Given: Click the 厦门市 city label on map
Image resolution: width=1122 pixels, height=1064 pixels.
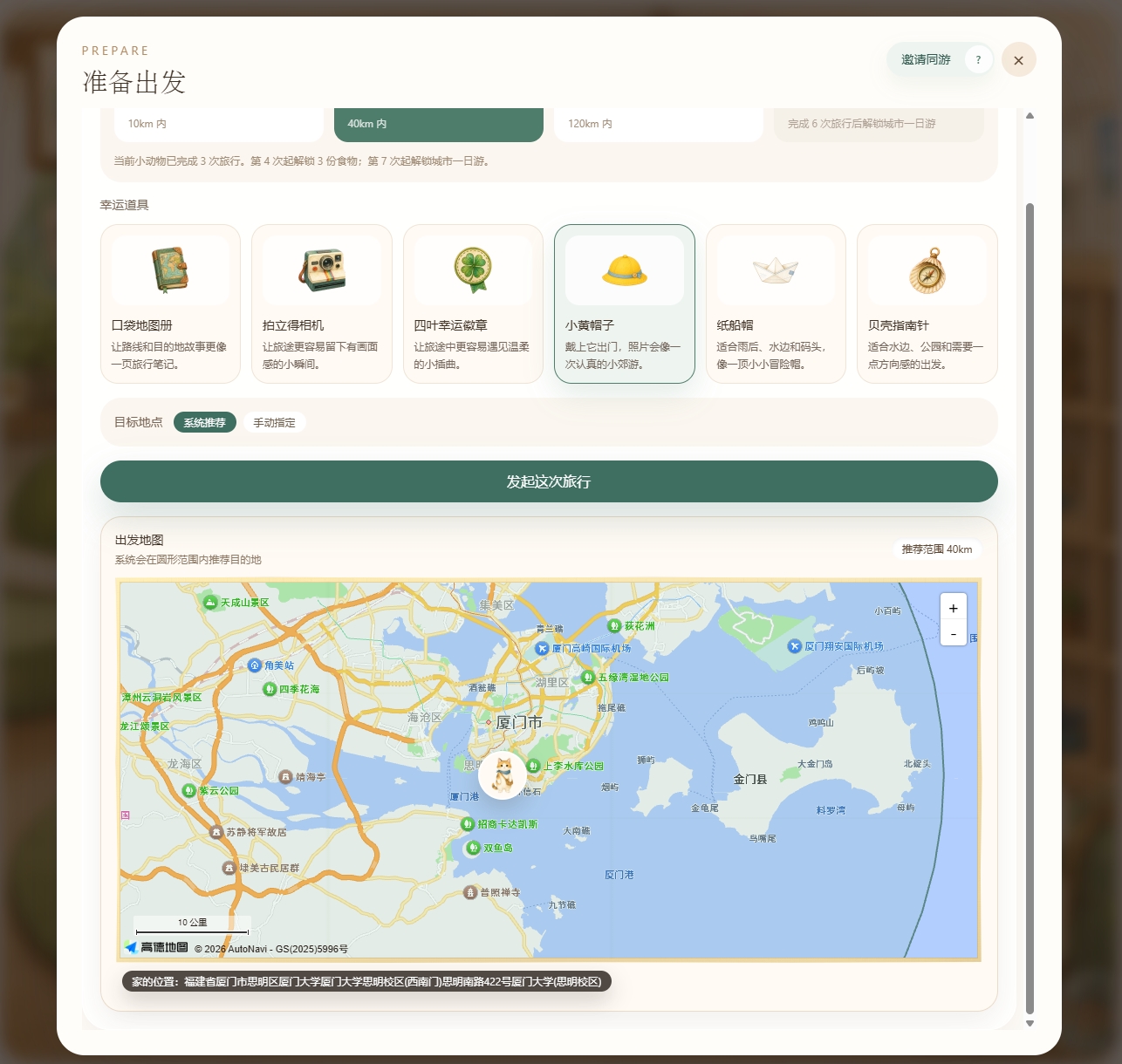Looking at the screenshot, I should pos(518,722).
